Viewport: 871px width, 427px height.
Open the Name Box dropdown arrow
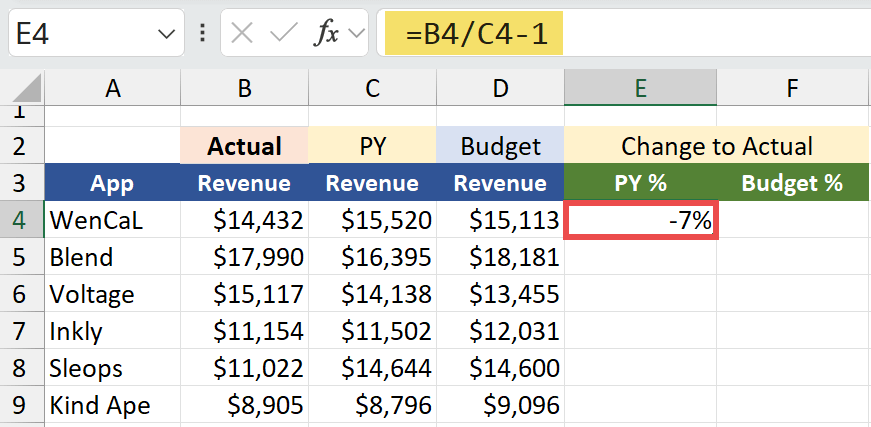coord(166,35)
